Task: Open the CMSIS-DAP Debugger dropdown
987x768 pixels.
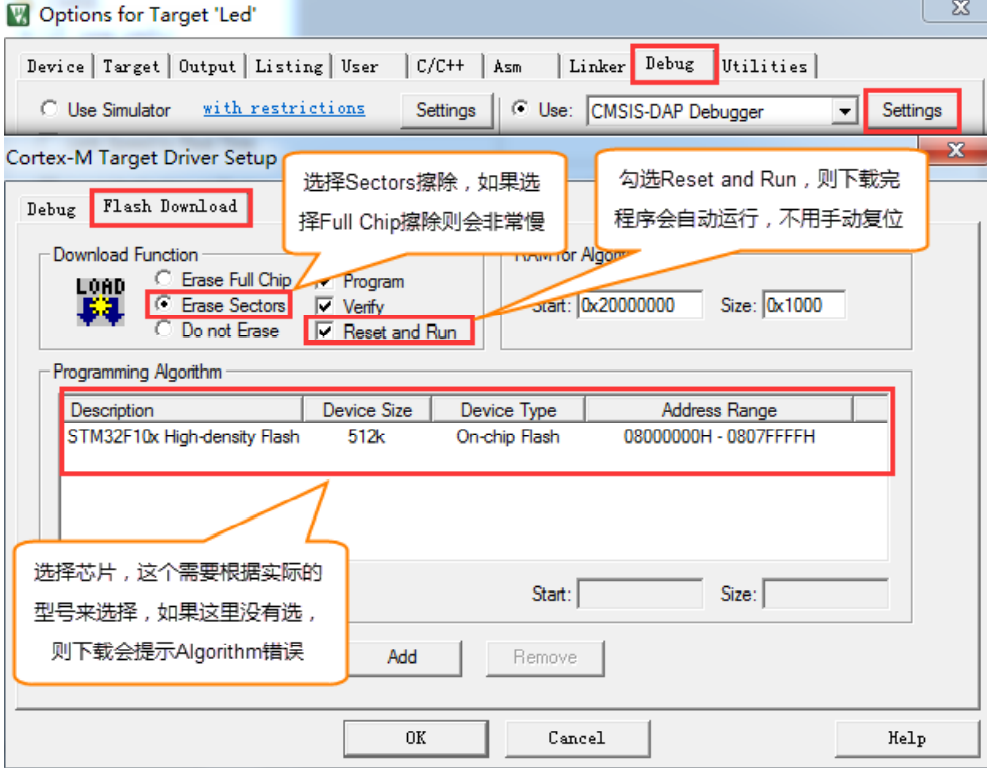Action: 845,112
